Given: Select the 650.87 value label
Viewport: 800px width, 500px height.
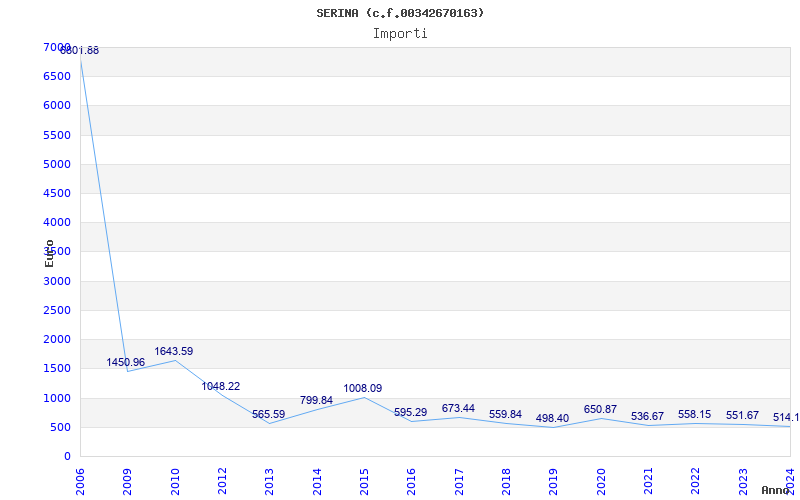Looking at the screenshot, I should (x=600, y=409).
